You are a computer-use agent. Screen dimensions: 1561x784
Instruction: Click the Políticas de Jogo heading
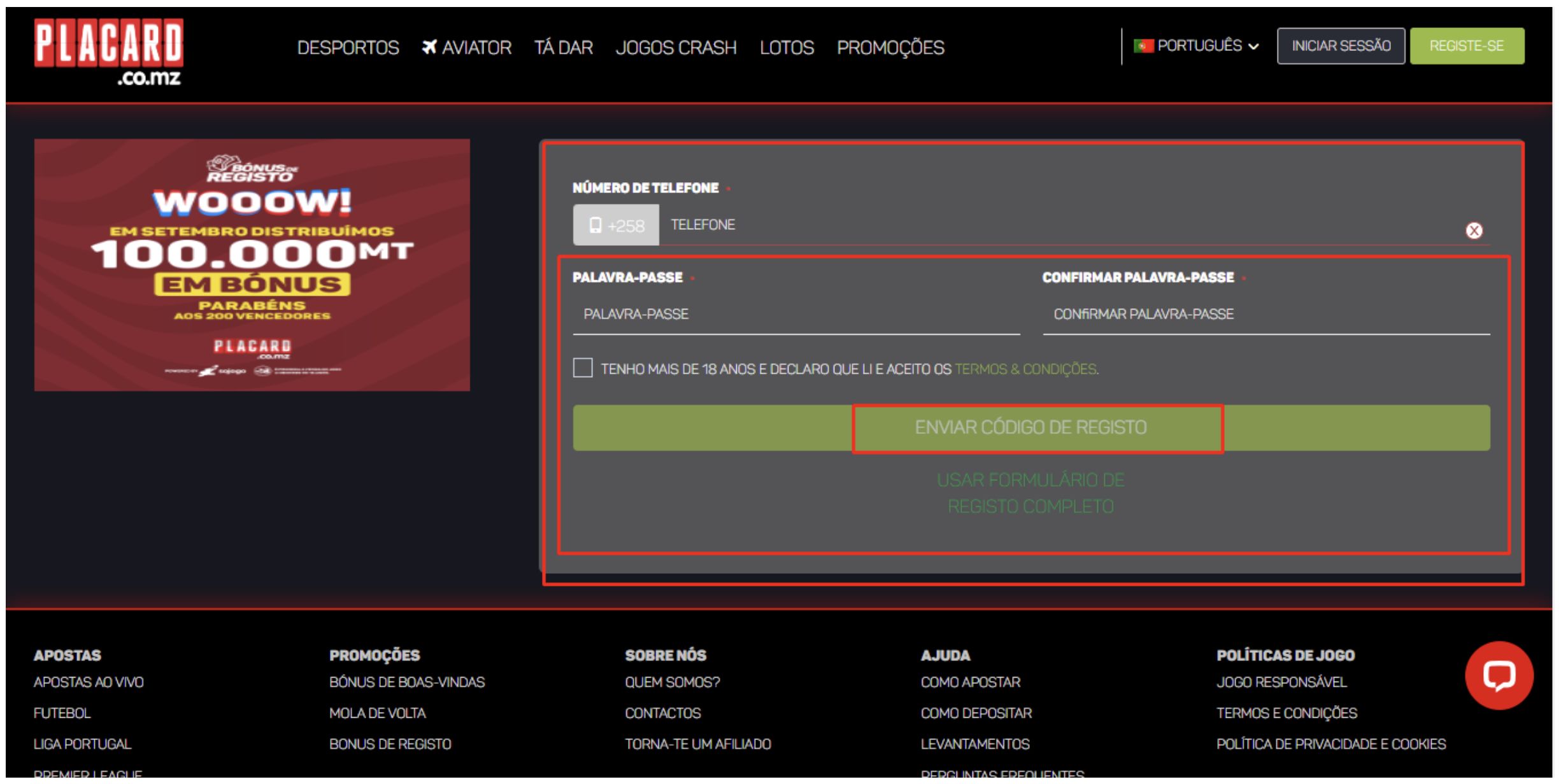coord(1285,655)
